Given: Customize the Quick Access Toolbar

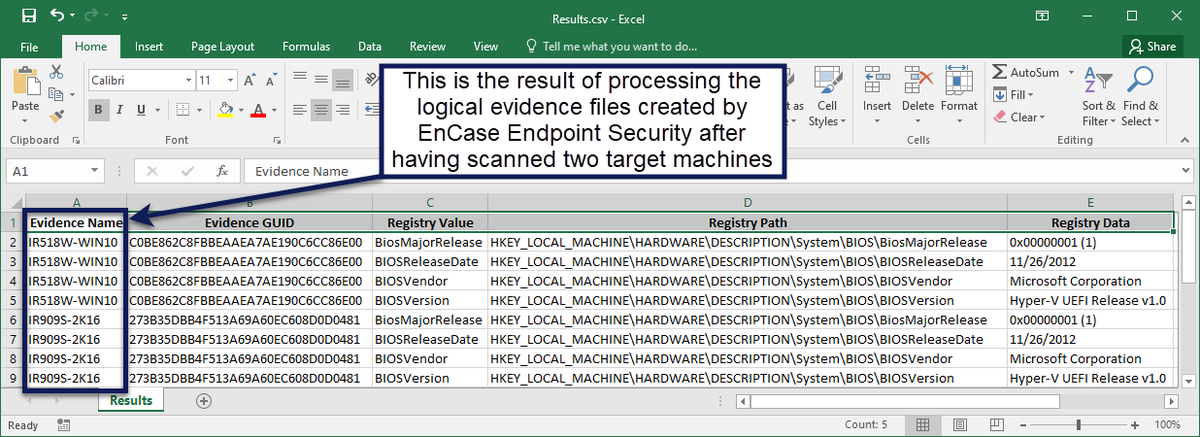Looking at the screenshot, I should coord(124,18).
